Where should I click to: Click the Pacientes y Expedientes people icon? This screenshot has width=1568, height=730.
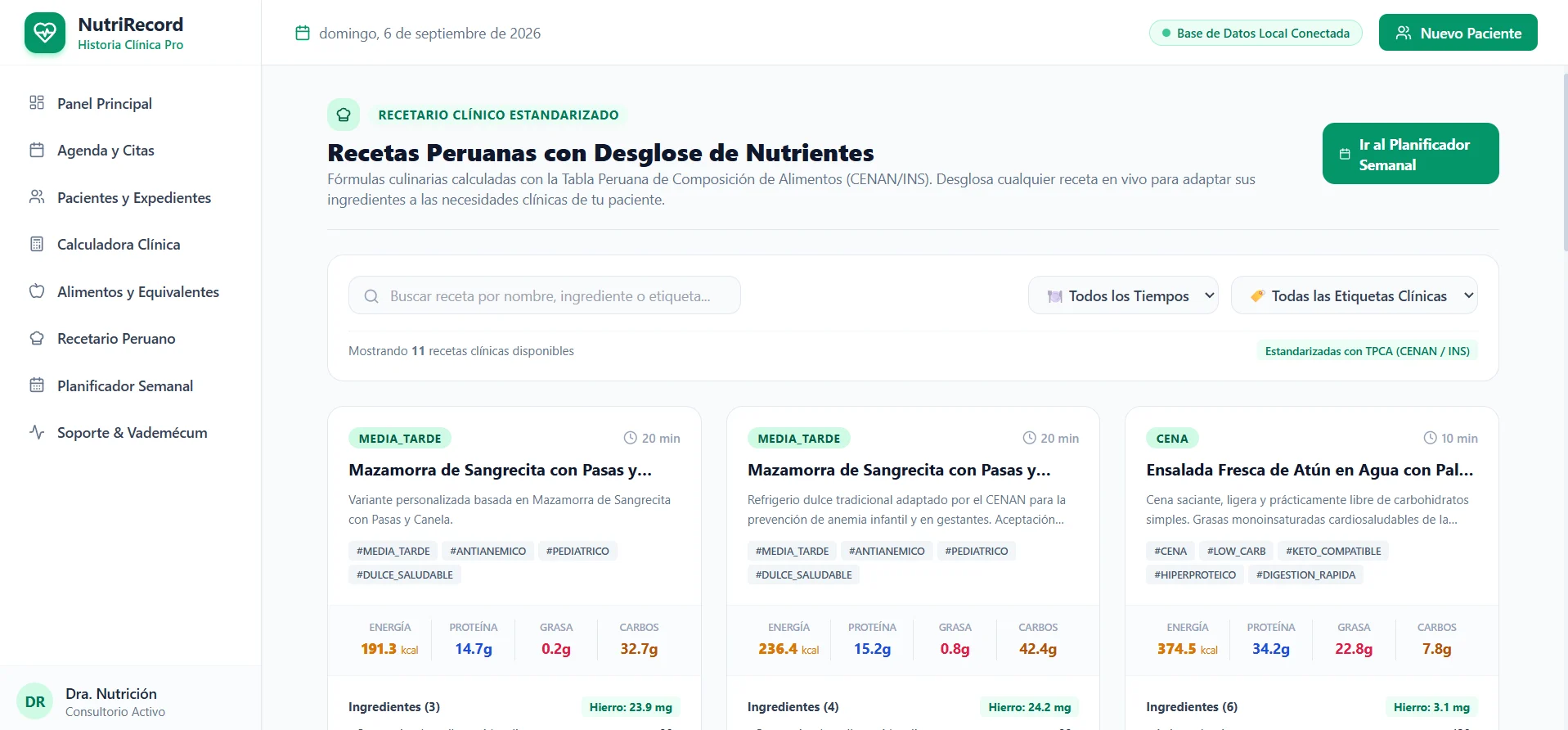37,197
